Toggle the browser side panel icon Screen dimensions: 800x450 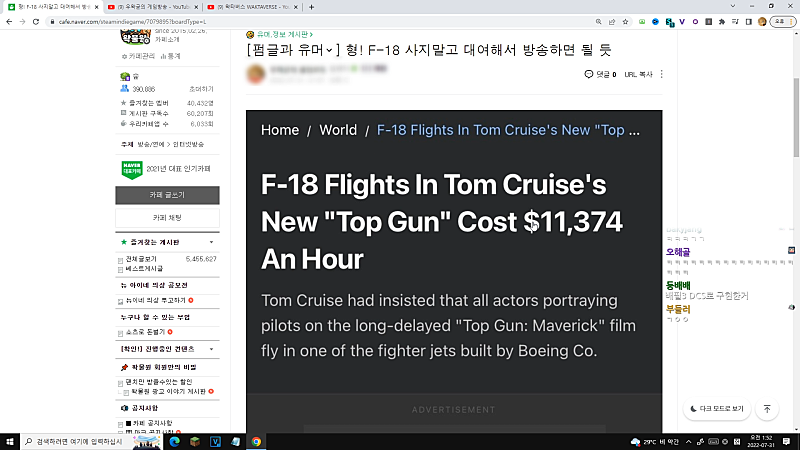pos(748,22)
